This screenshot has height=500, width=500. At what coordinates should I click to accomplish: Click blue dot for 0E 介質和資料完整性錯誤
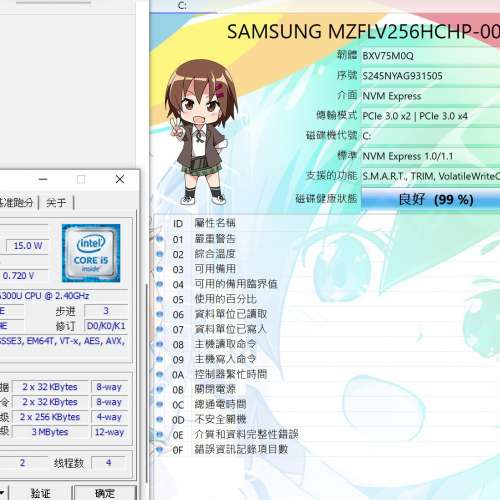click(160, 434)
